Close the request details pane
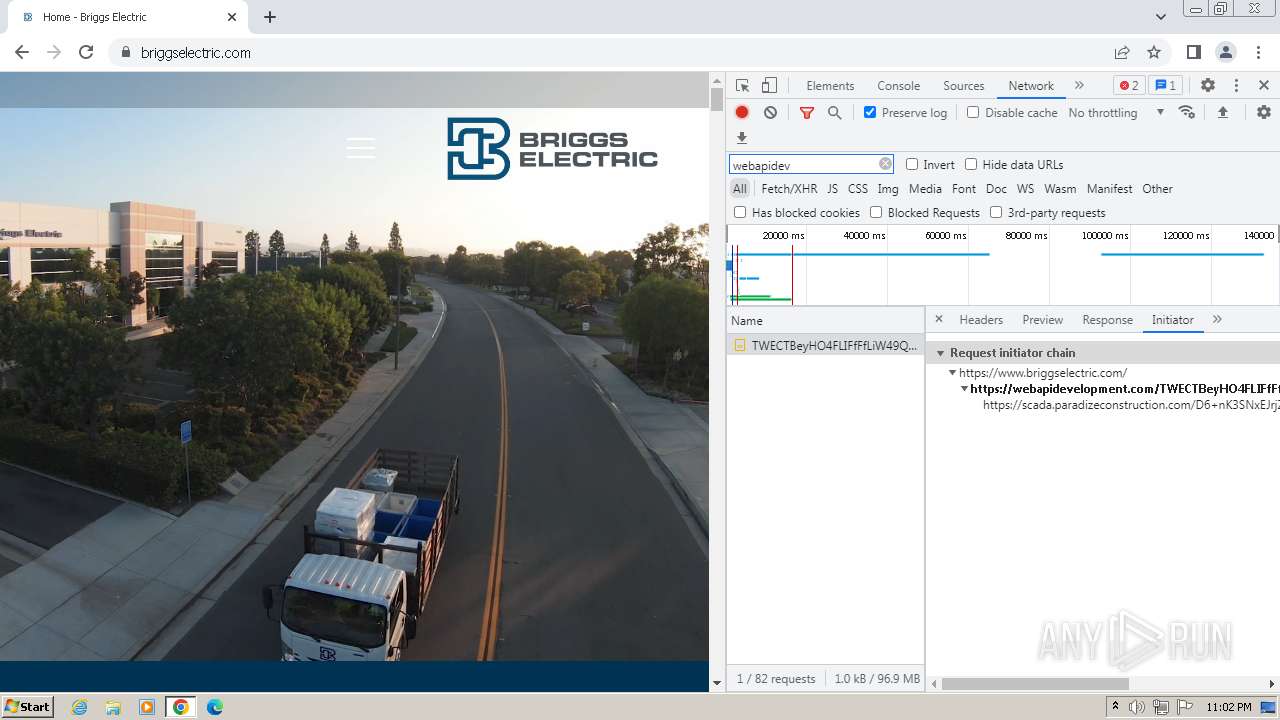1280x720 pixels. click(x=938, y=319)
